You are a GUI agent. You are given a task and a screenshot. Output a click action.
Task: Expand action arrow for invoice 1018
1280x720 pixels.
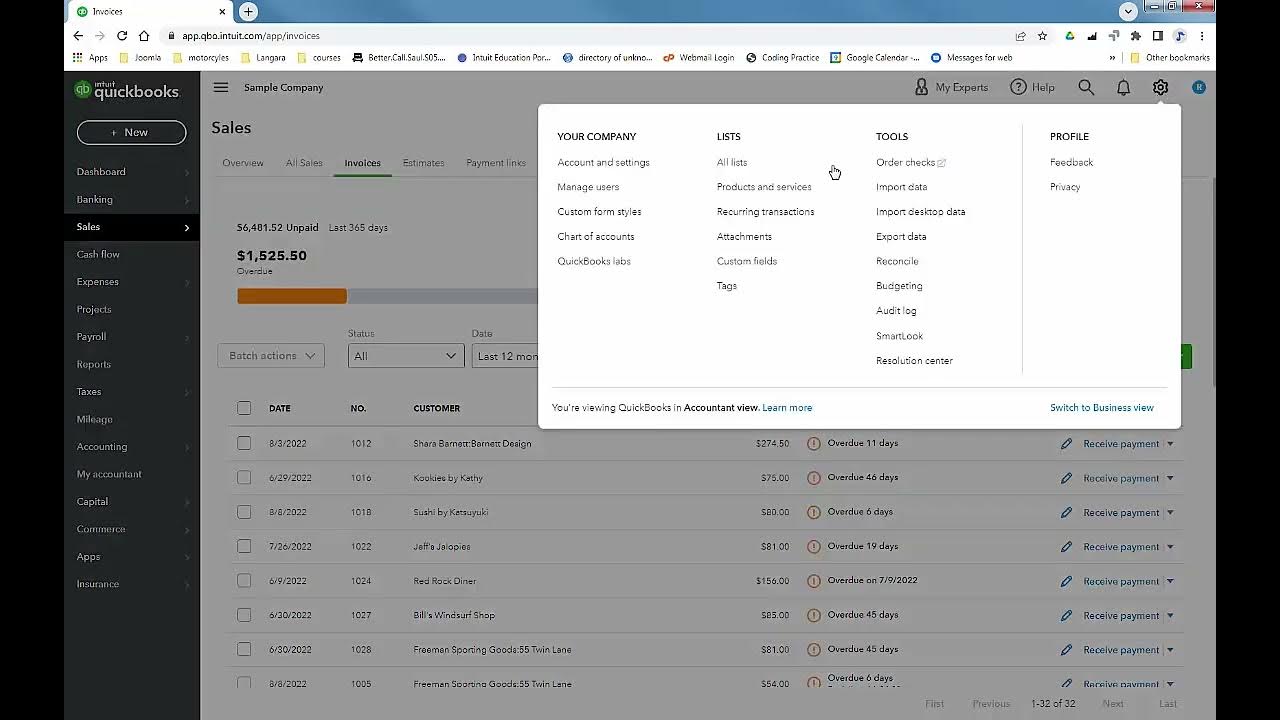click(x=1170, y=512)
